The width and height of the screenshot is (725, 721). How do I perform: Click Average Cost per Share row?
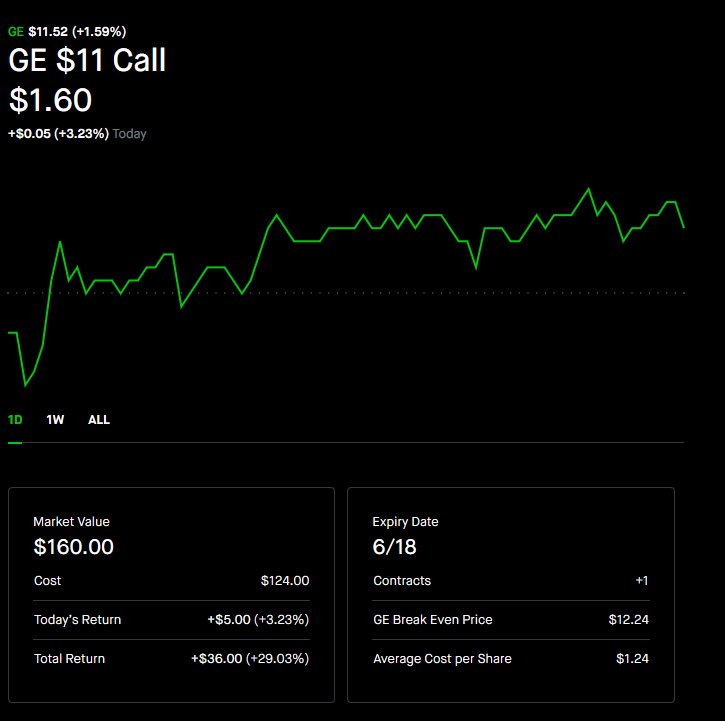coord(511,659)
